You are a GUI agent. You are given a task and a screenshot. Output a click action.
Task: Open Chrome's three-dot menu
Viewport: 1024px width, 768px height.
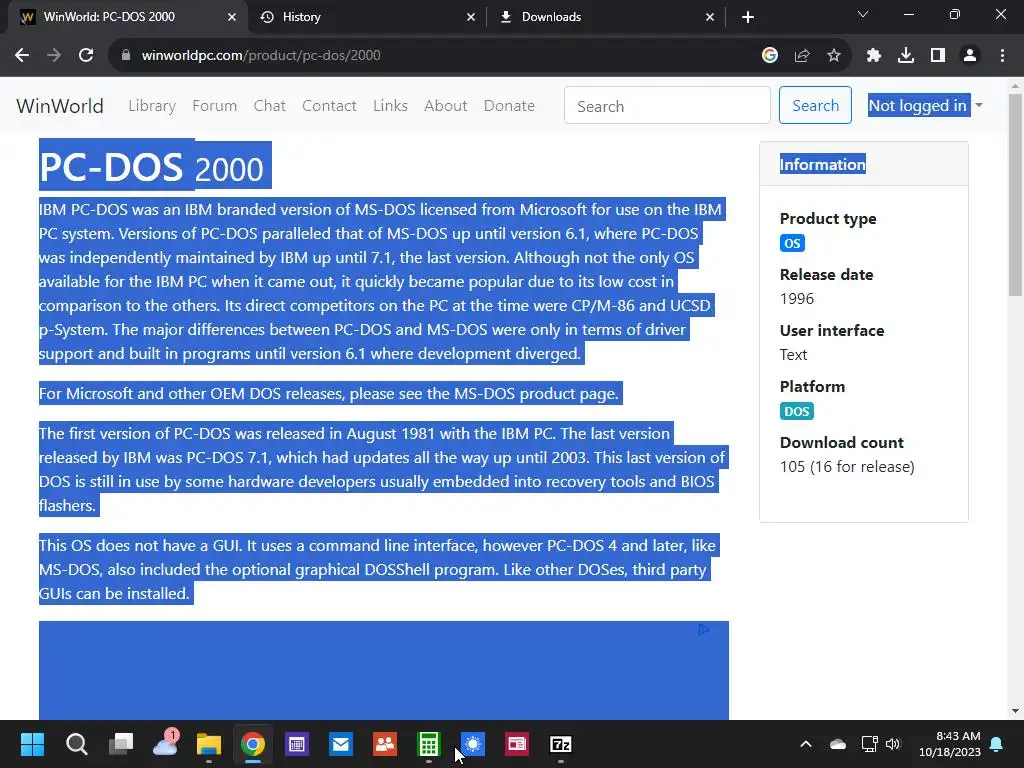[1002, 56]
